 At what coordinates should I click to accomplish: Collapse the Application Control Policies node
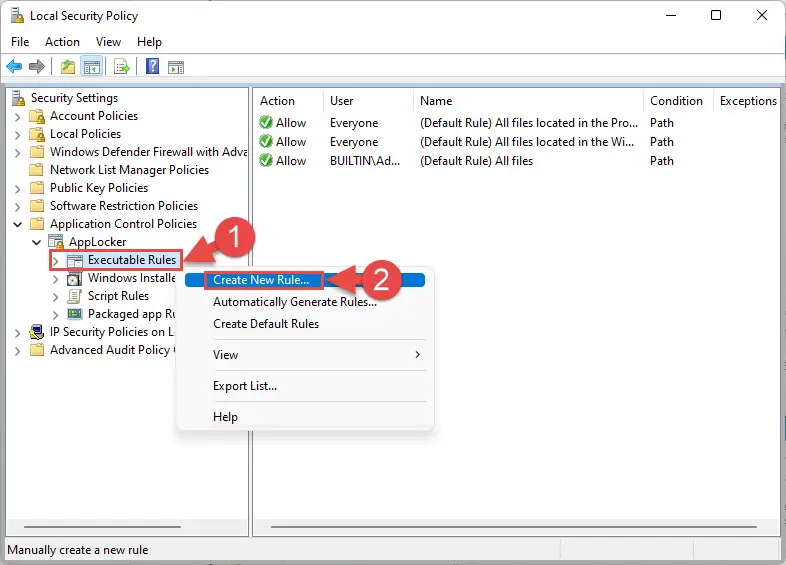(18, 224)
